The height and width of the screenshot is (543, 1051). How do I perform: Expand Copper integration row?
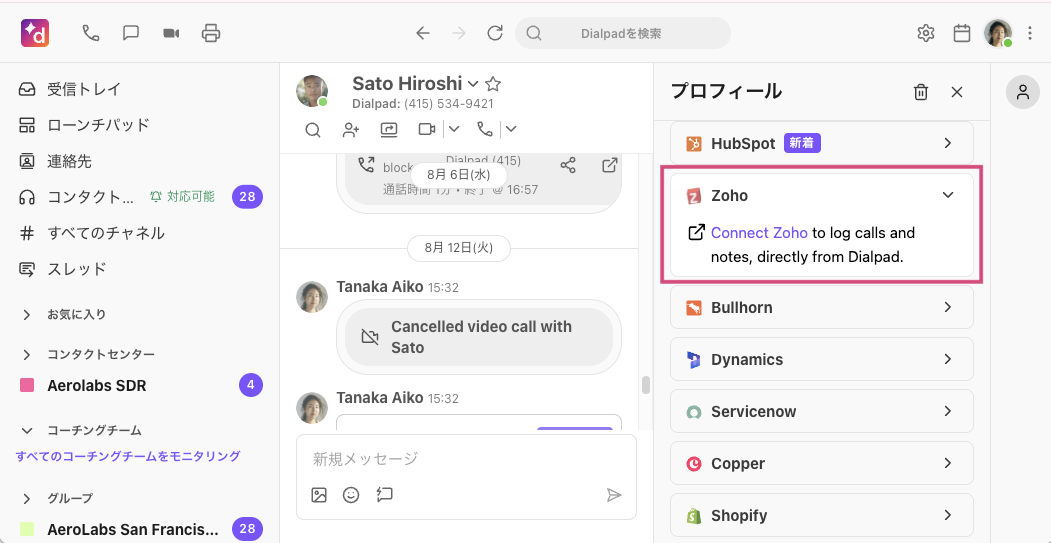[x=822, y=463]
